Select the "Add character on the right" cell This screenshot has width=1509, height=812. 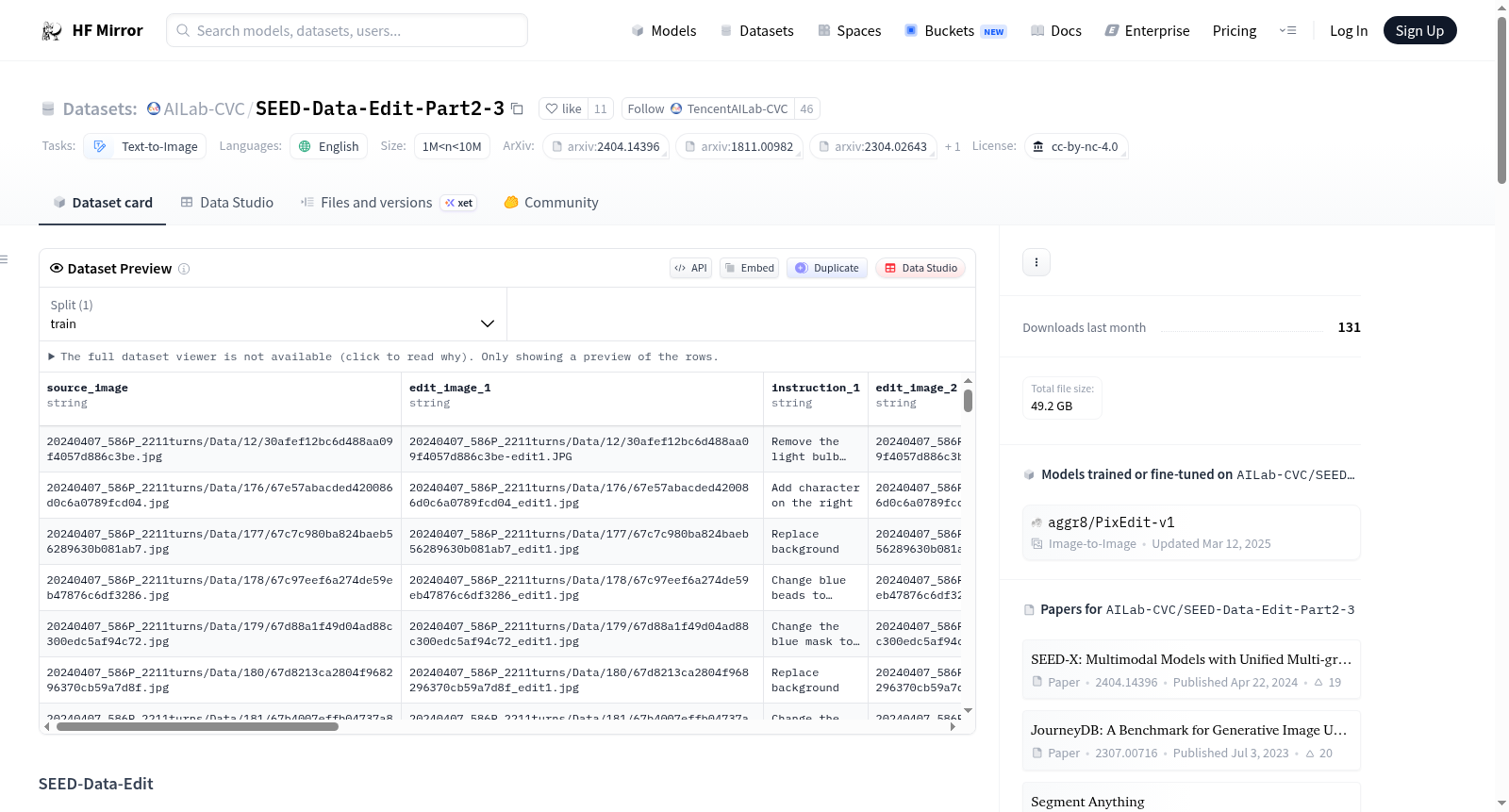pyautogui.click(x=816, y=495)
